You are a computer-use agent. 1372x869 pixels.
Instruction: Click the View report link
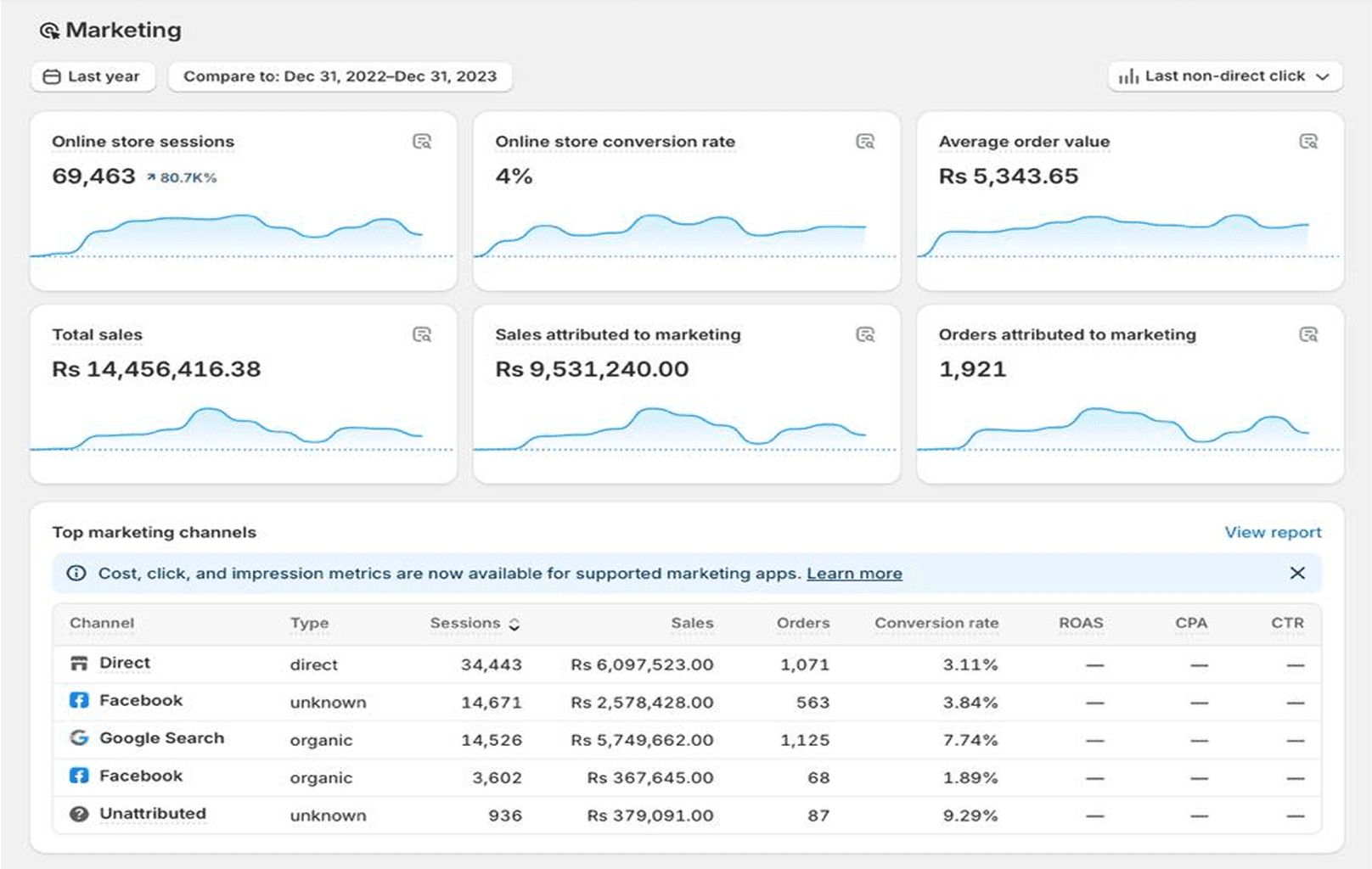[x=1272, y=533]
